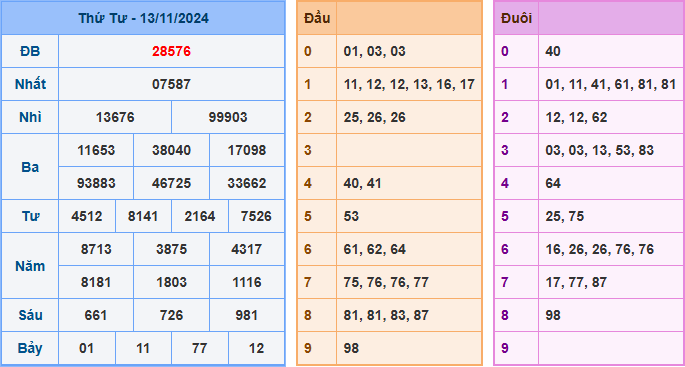Select the "Năm" row label
The width and height of the screenshot is (685, 367).
pos(30,266)
